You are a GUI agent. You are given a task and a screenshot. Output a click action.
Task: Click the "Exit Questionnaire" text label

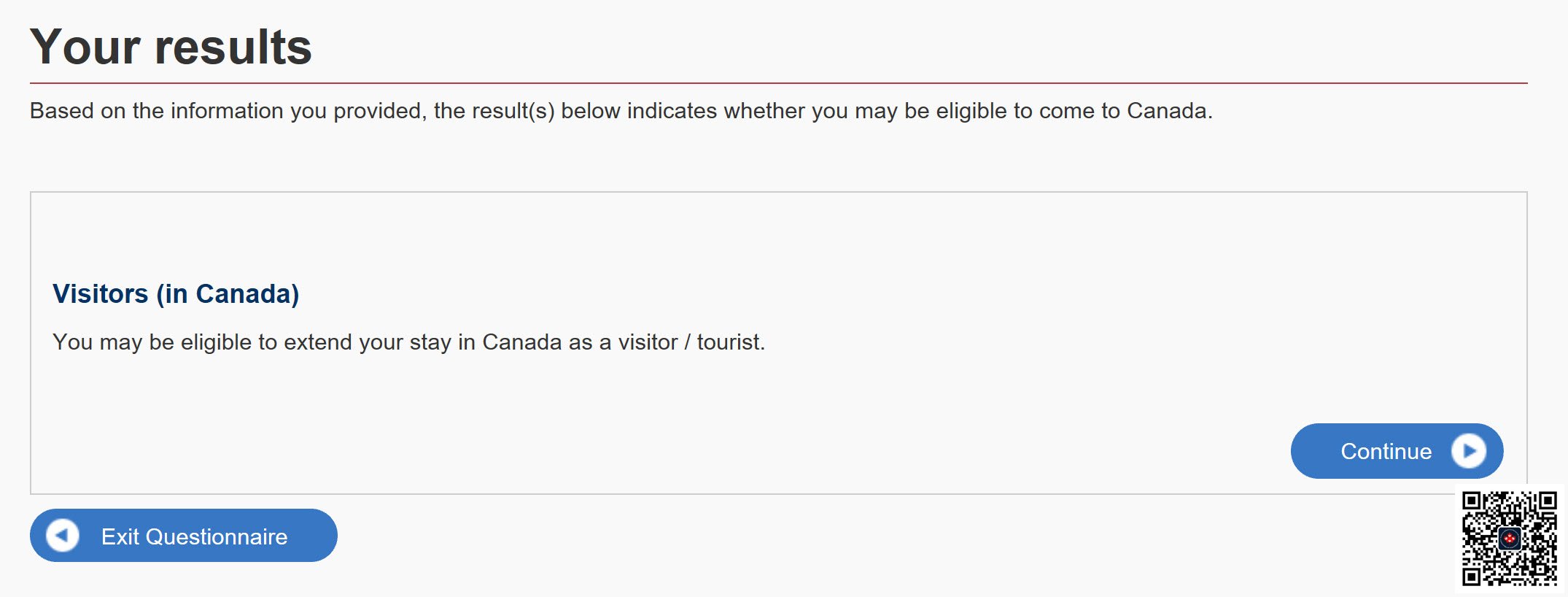[x=194, y=537]
